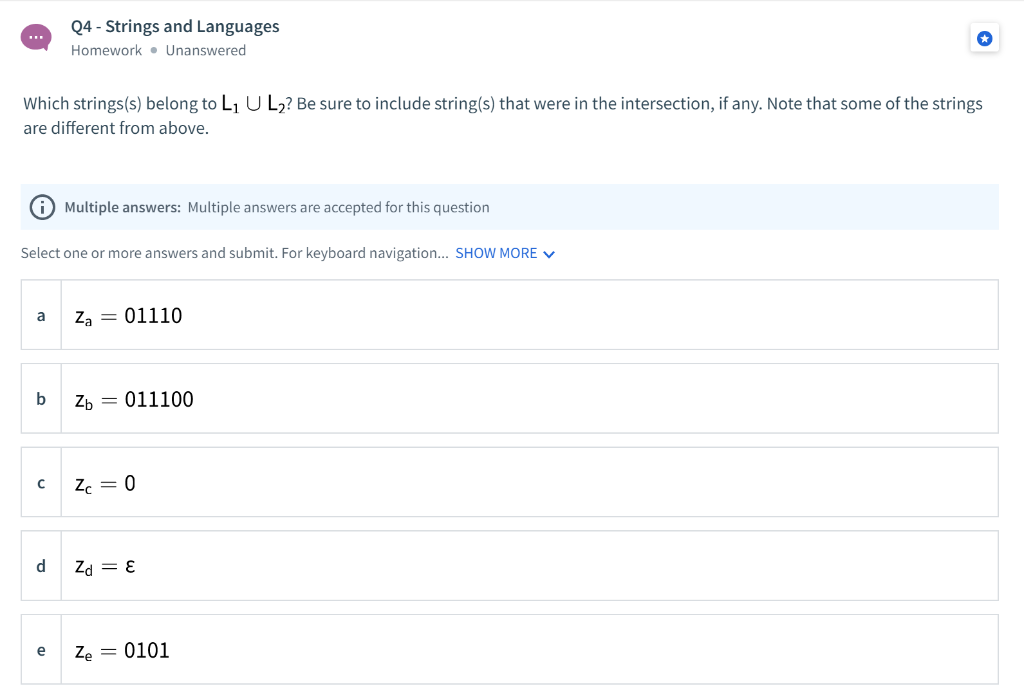The image size is (1024, 693).
Task: Select answer option c with string 0
Action: (512, 482)
